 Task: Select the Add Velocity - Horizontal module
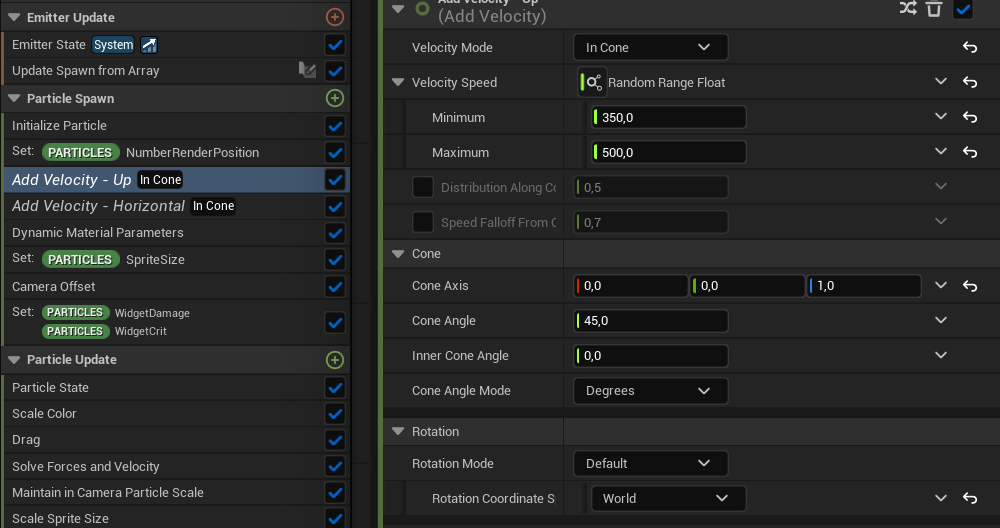pyautogui.click(x=98, y=206)
